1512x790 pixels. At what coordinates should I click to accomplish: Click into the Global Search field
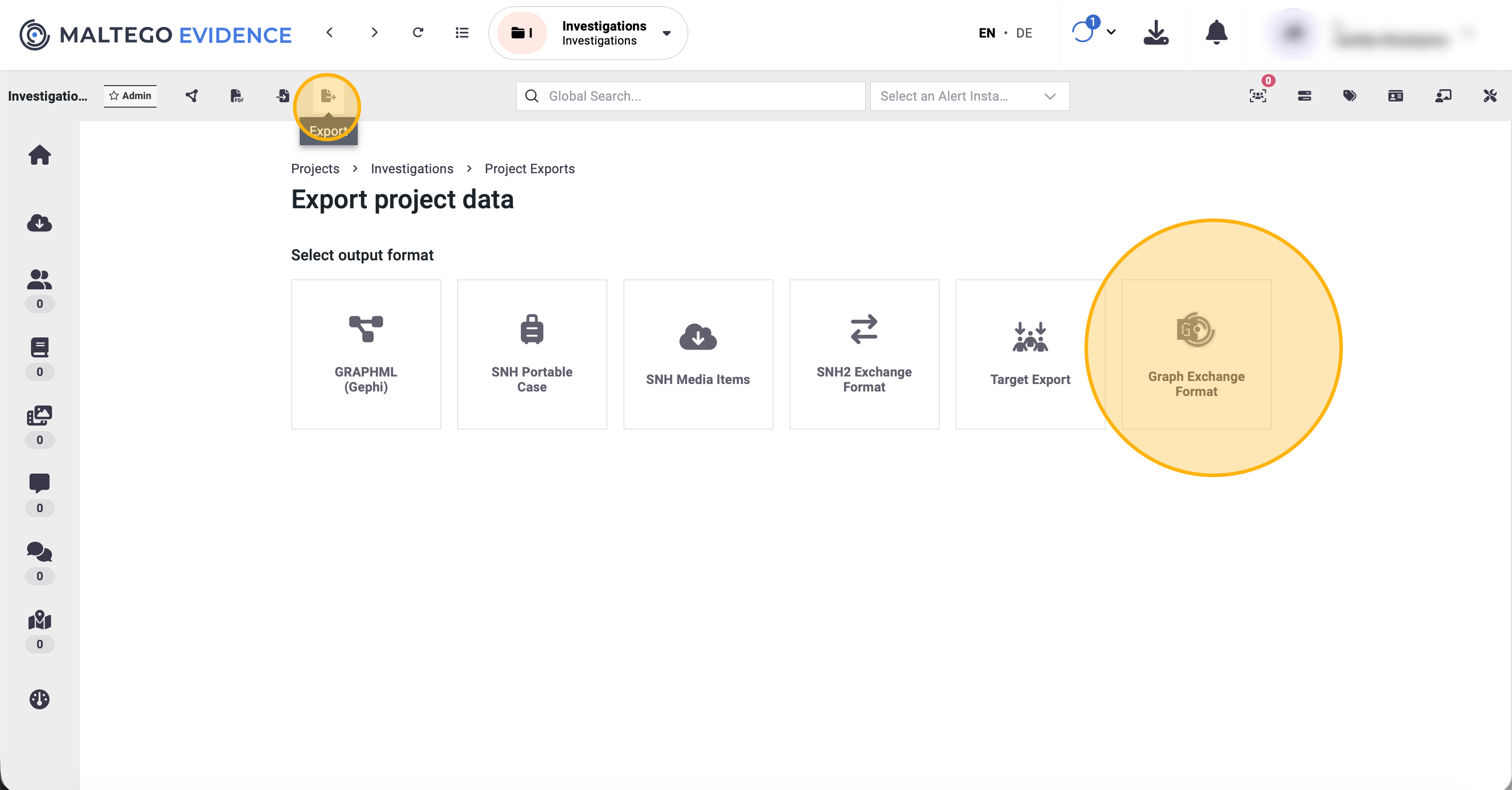pos(690,96)
